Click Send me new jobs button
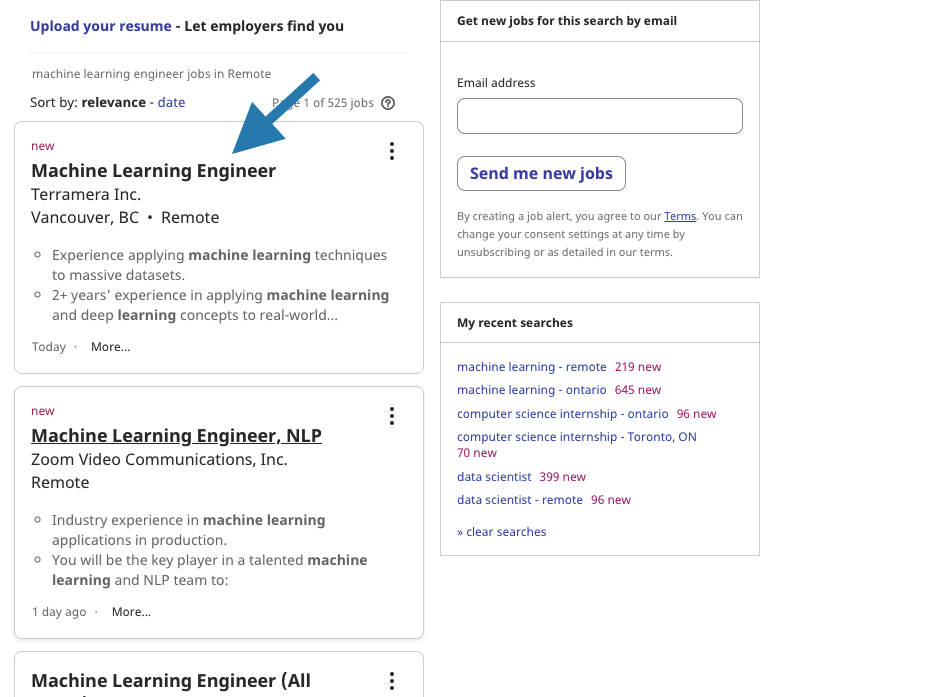929x697 pixels. point(542,174)
